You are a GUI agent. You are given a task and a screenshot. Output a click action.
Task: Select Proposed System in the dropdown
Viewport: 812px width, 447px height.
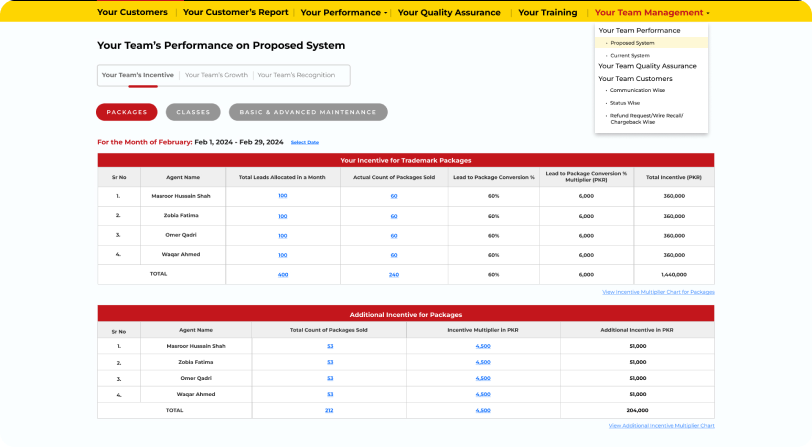coord(632,43)
